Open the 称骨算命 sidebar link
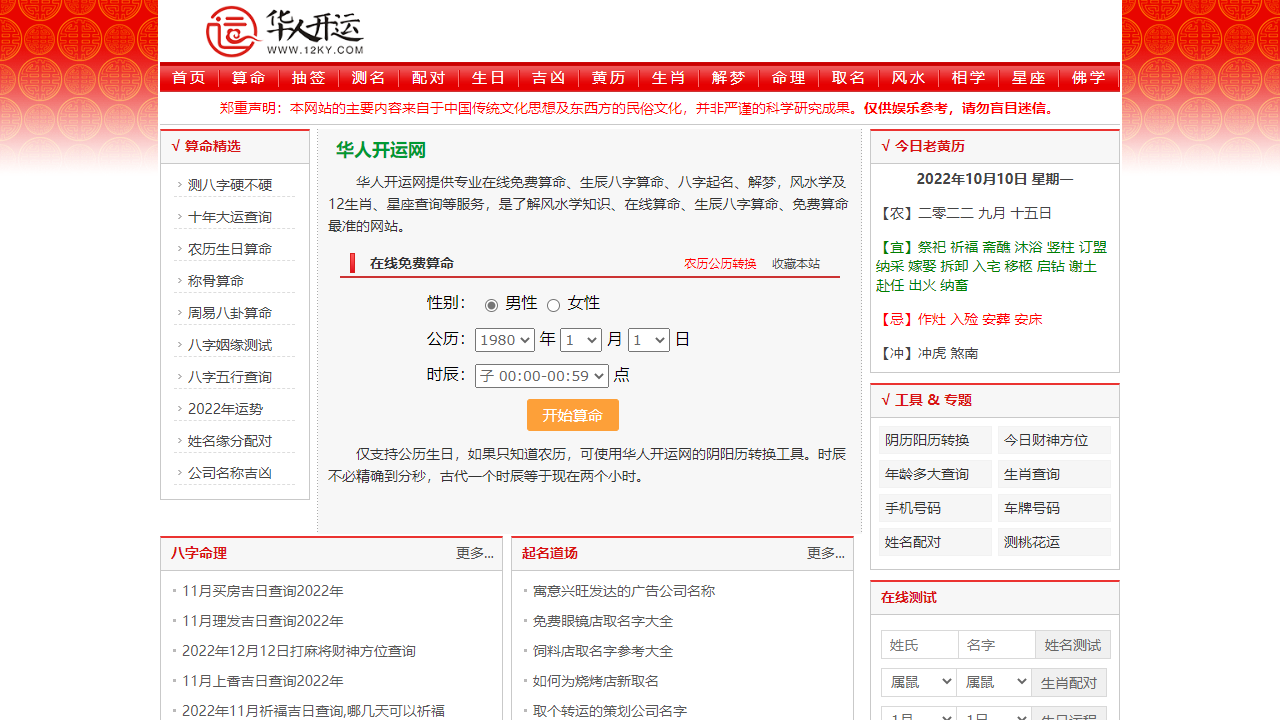 tap(216, 281)
